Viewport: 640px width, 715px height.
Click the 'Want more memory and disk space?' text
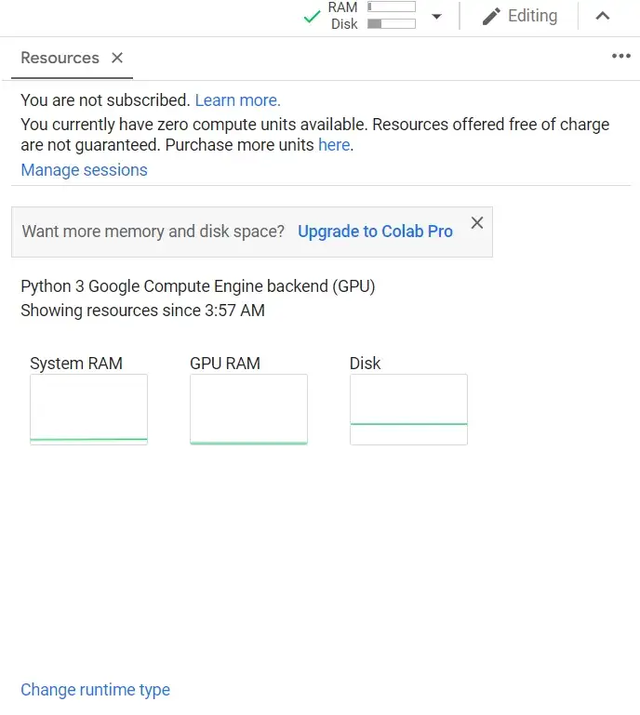pos(153,231)
